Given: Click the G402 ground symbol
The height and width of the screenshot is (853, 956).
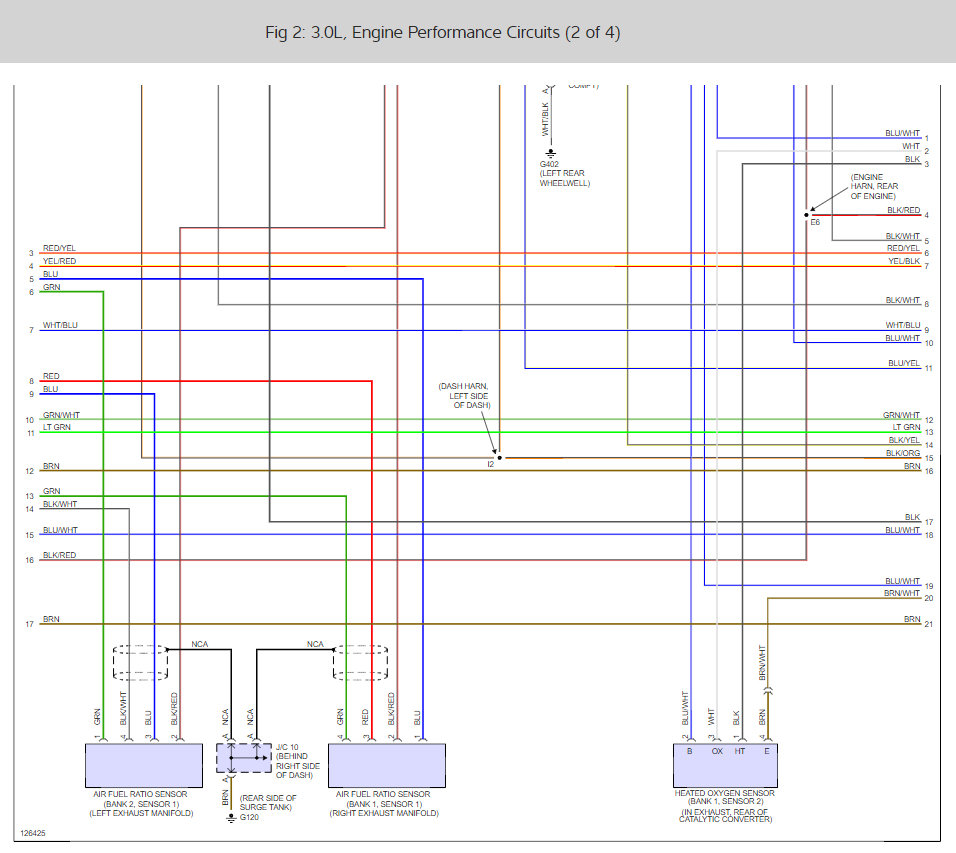Looking at the screenshot, I should click(551, 153).
